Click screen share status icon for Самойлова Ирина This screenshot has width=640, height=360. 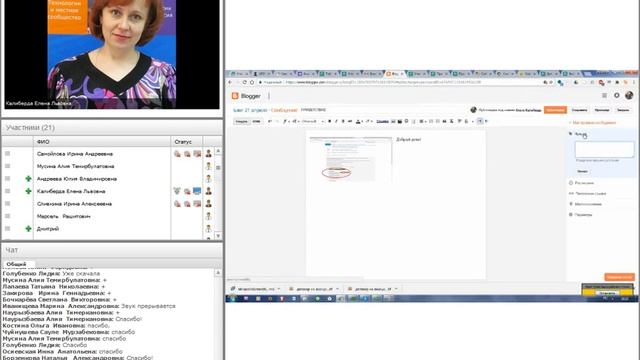click(197, 154)
